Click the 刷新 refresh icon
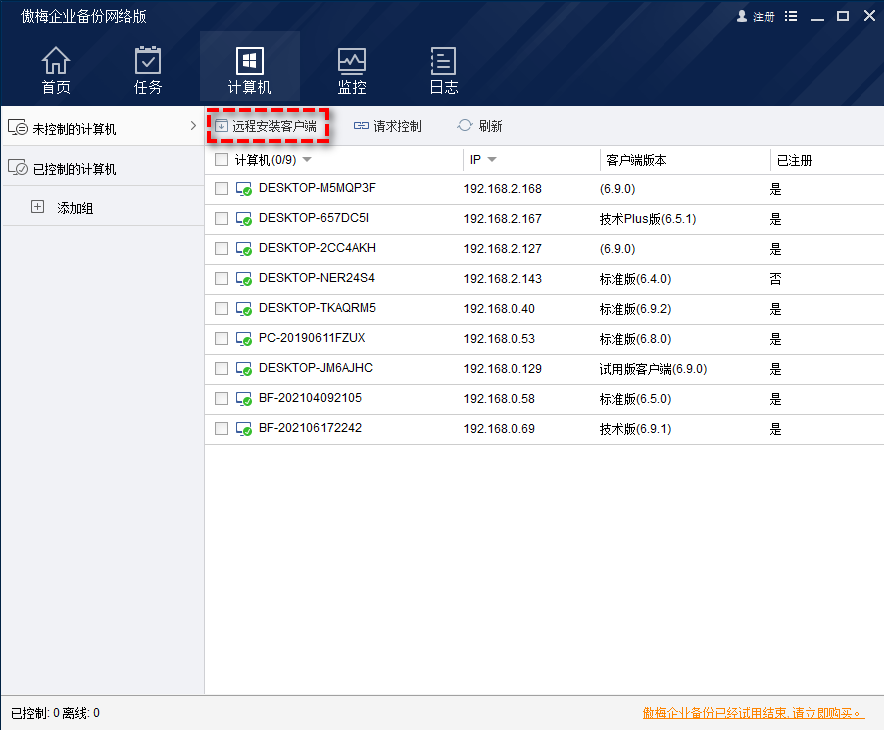 pyautogui.click(x=465, y=125)
